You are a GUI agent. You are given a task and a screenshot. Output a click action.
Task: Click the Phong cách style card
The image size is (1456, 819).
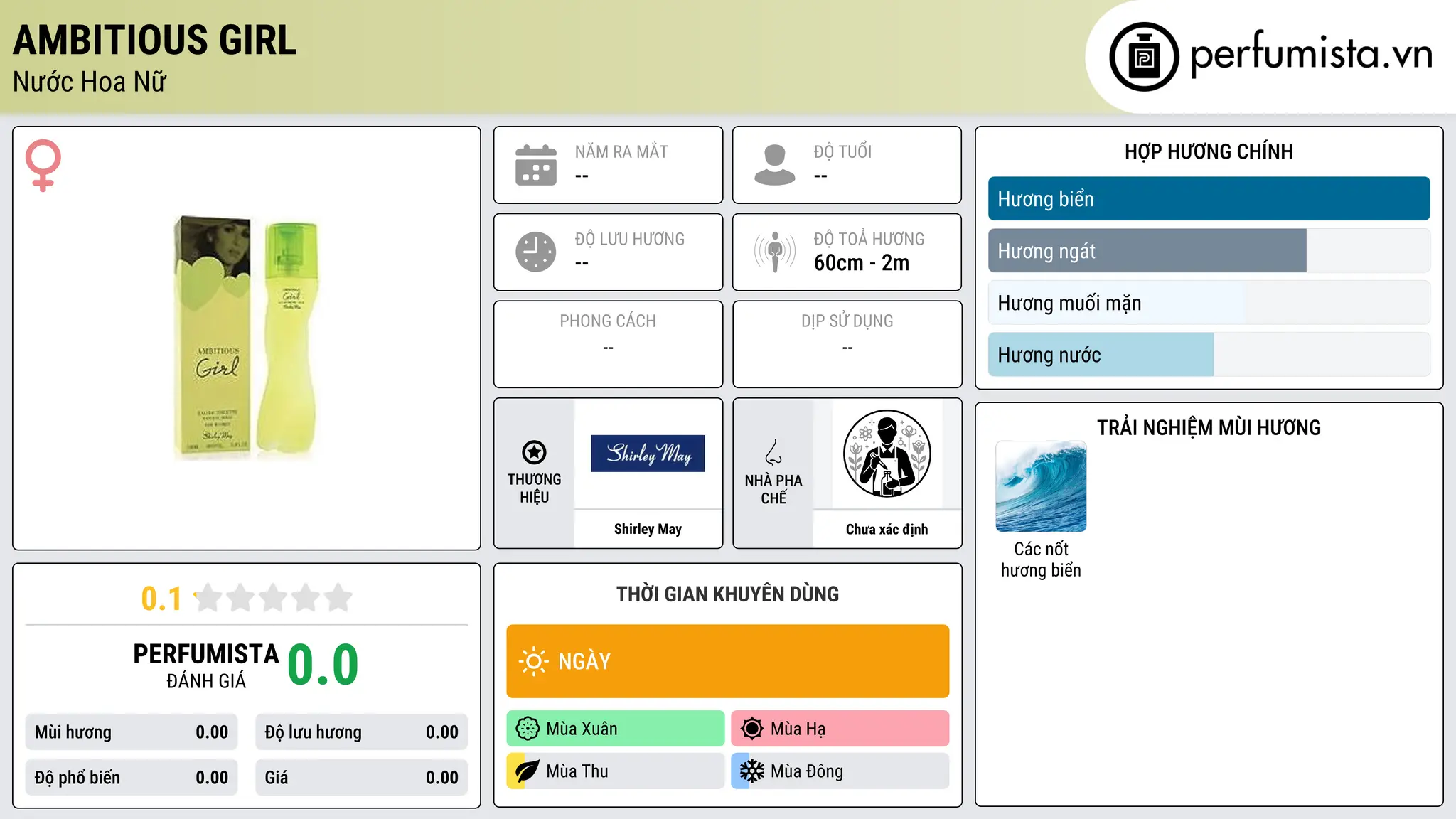pyautogui.click(x=608, y=344)
